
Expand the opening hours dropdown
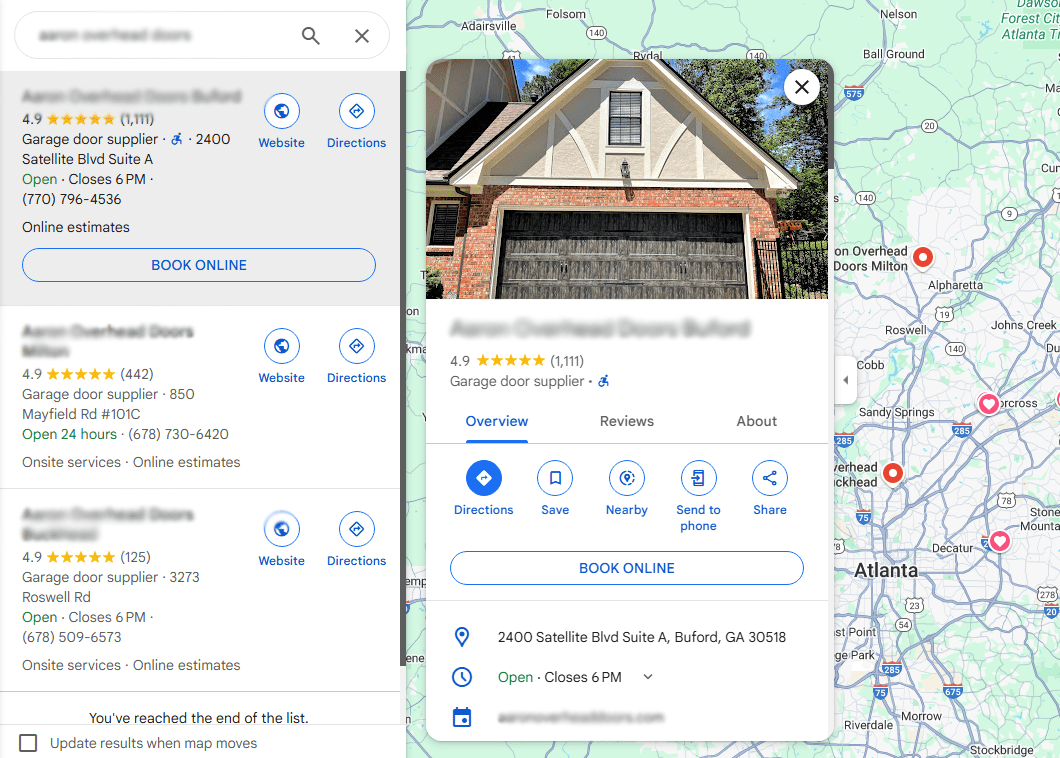coord(648,677)
